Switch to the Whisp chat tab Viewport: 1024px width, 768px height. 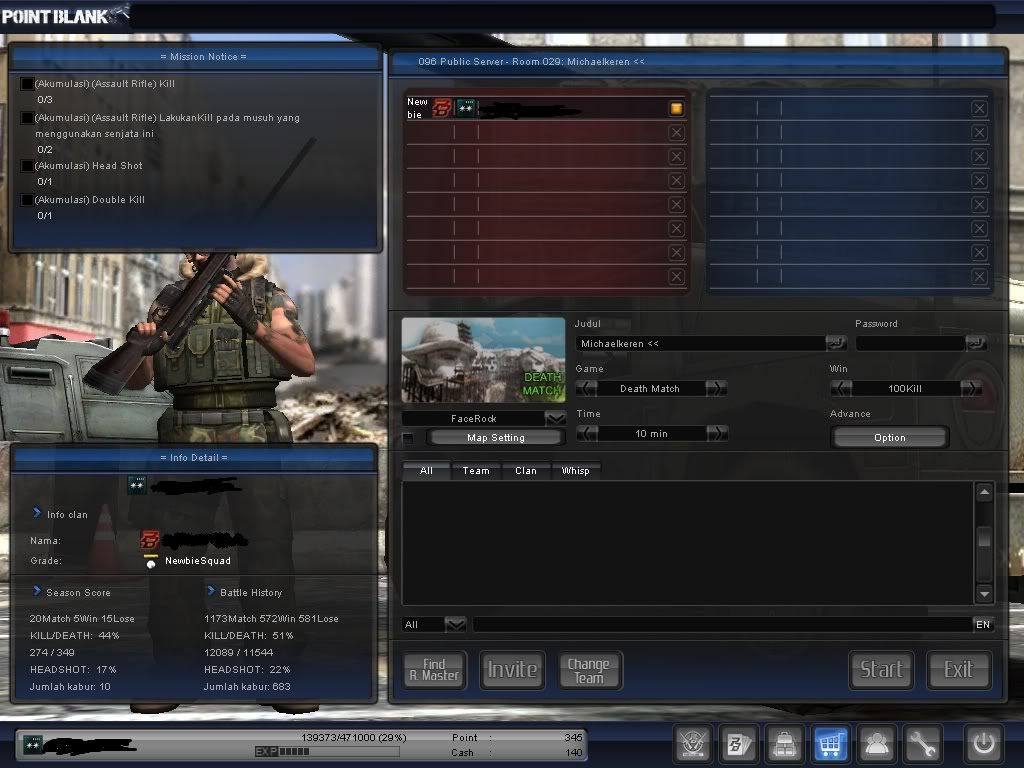click(x=575, y=471)
